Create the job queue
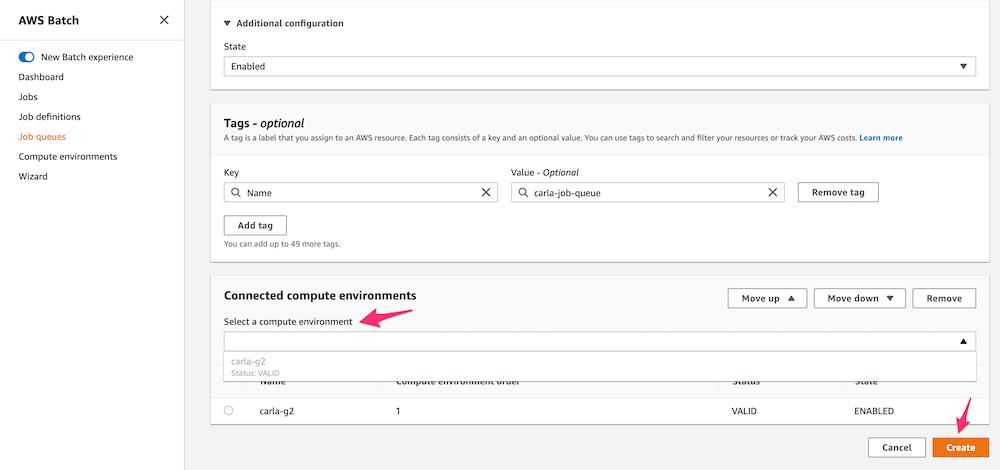 click(x=960, y=448)
